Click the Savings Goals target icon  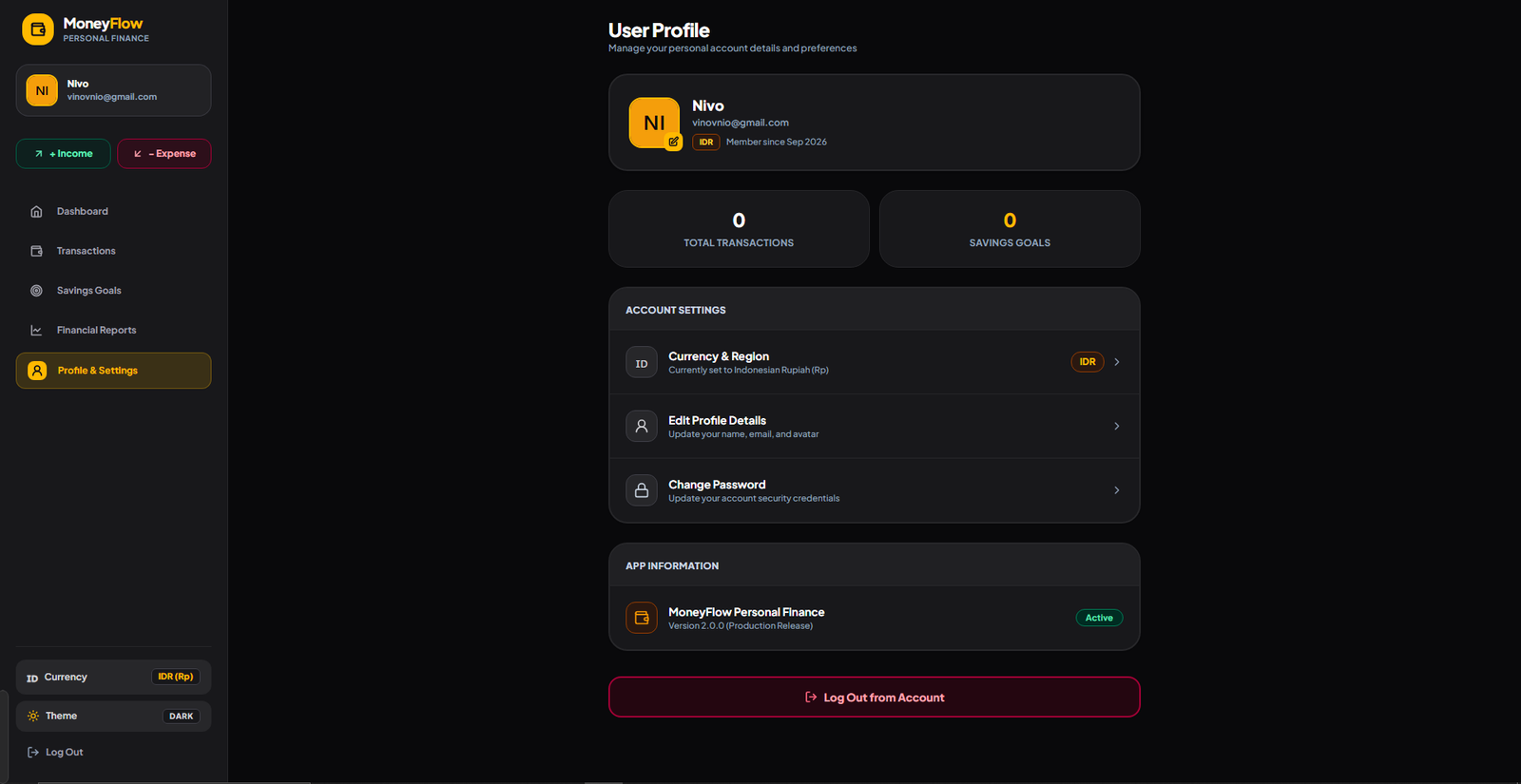pos(36,291)
